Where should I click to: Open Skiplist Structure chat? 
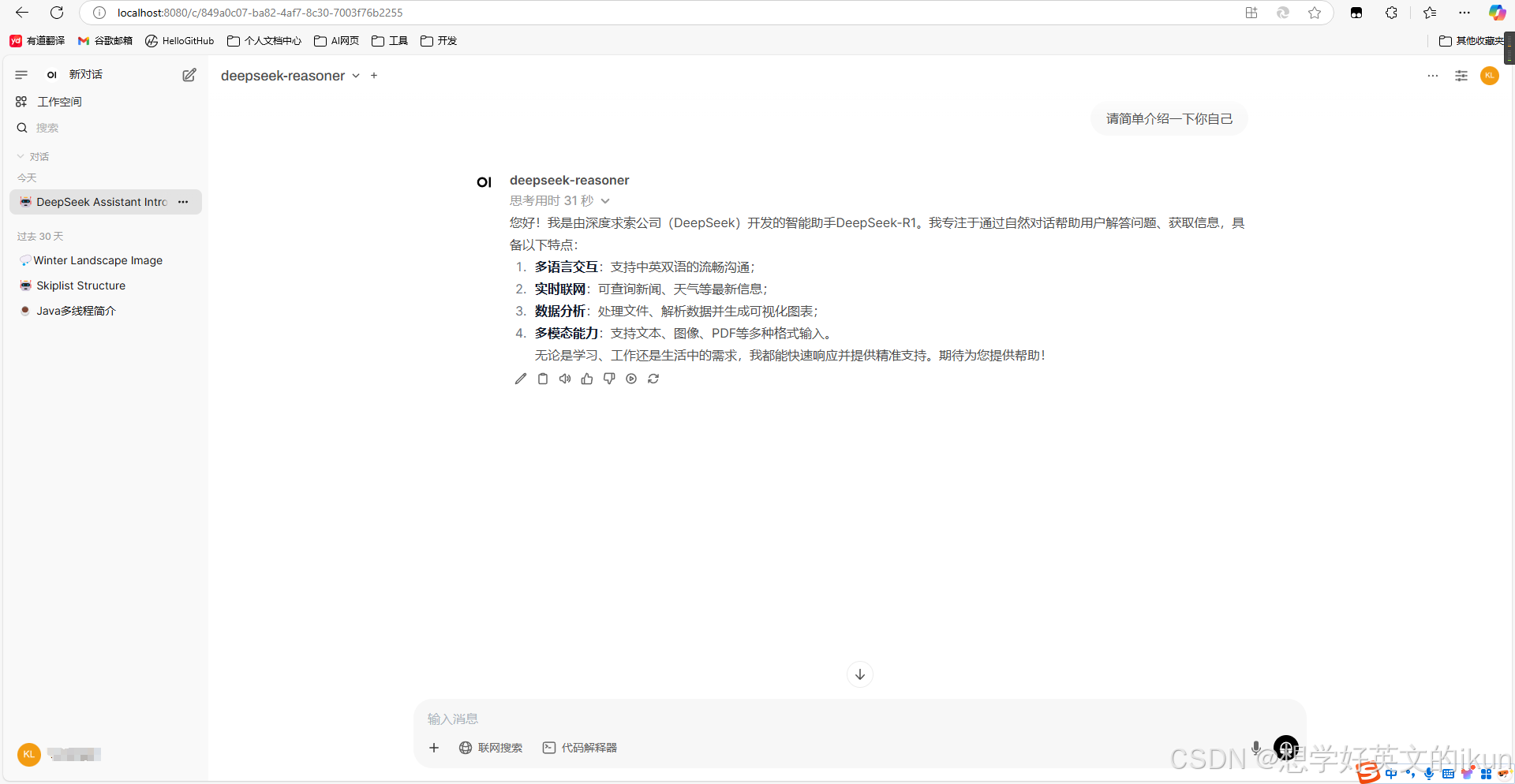point(80,286)
